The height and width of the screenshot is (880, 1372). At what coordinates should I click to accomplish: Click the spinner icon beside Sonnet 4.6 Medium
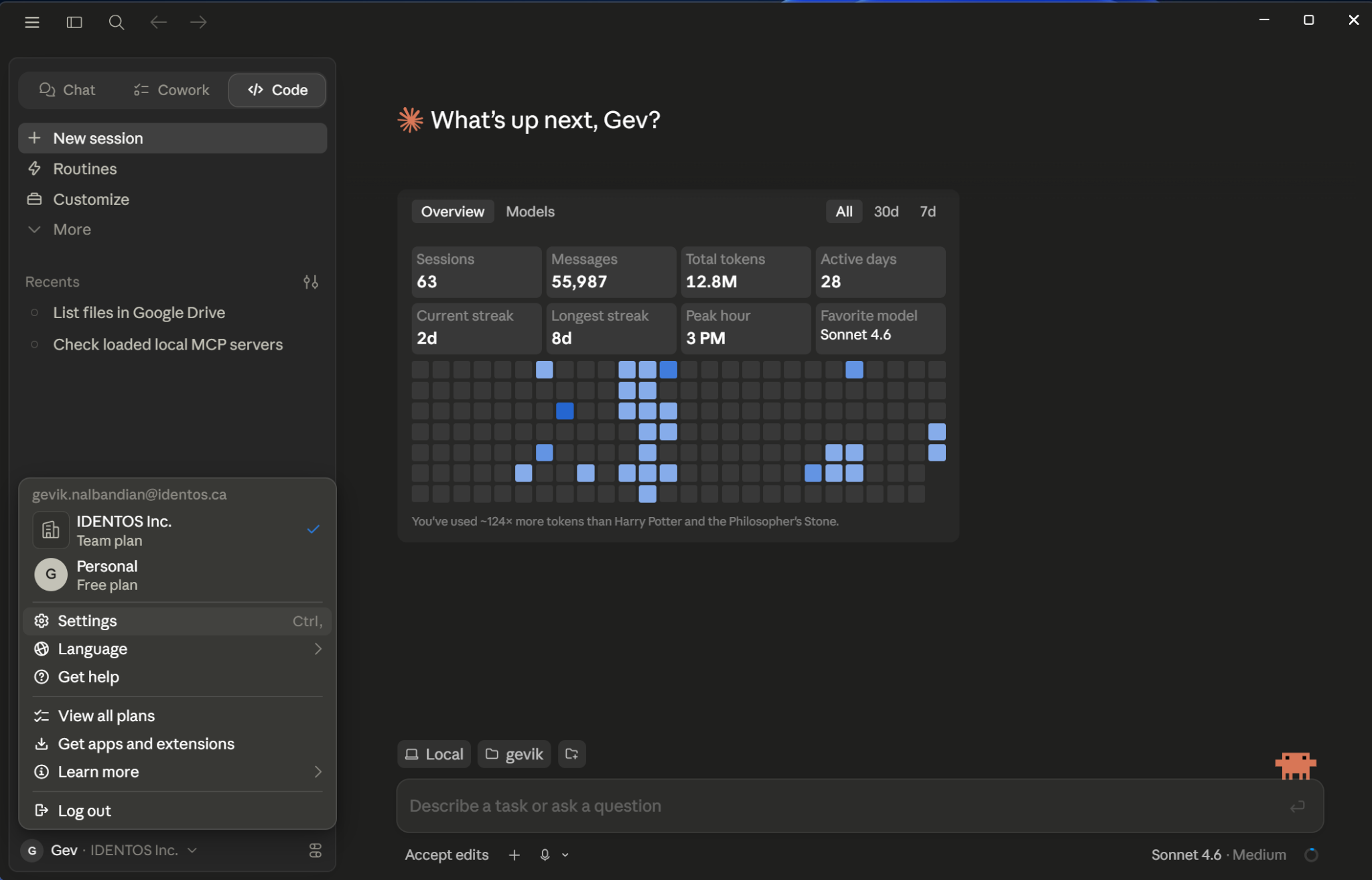coord(1311,855)
